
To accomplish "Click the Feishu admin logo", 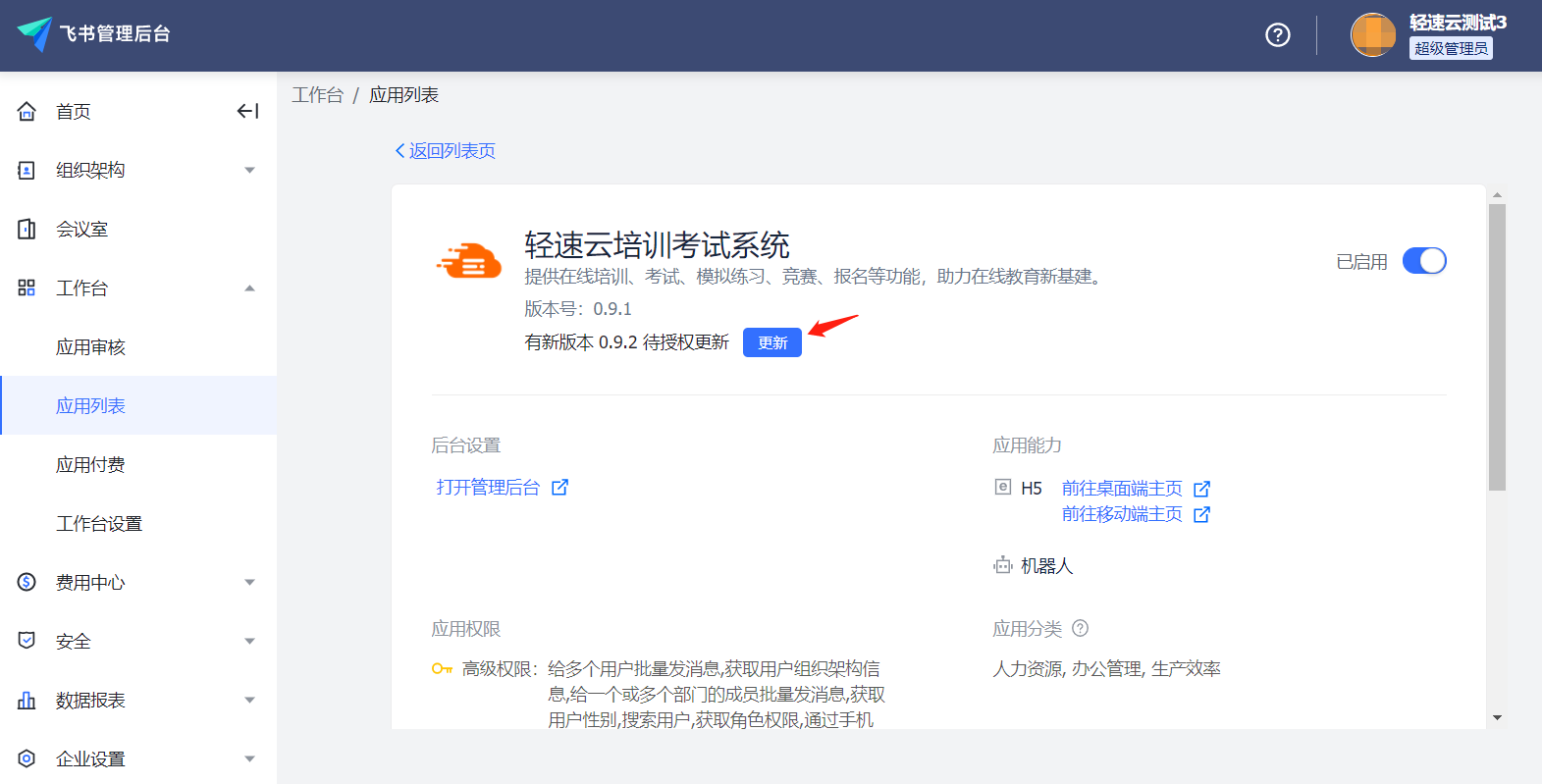I will coord(35,33).
